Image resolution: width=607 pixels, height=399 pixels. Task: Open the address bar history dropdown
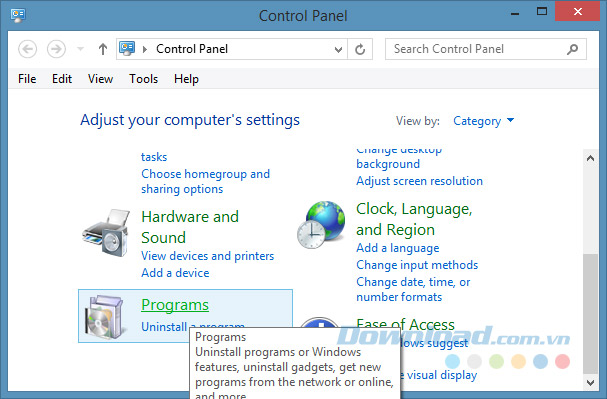338,50
